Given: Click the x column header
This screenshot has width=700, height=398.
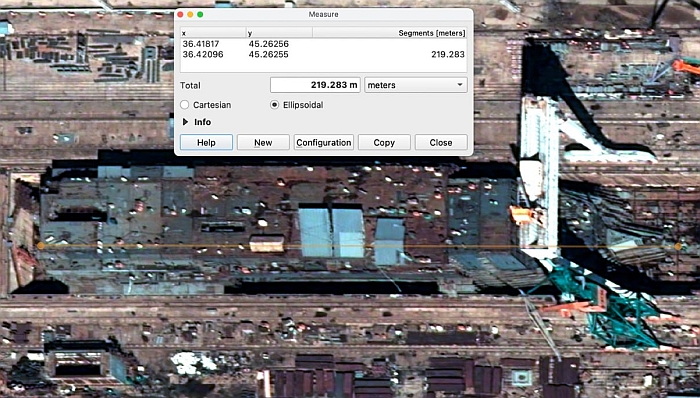Looking at the screenshot, I should tap(213, 33).
